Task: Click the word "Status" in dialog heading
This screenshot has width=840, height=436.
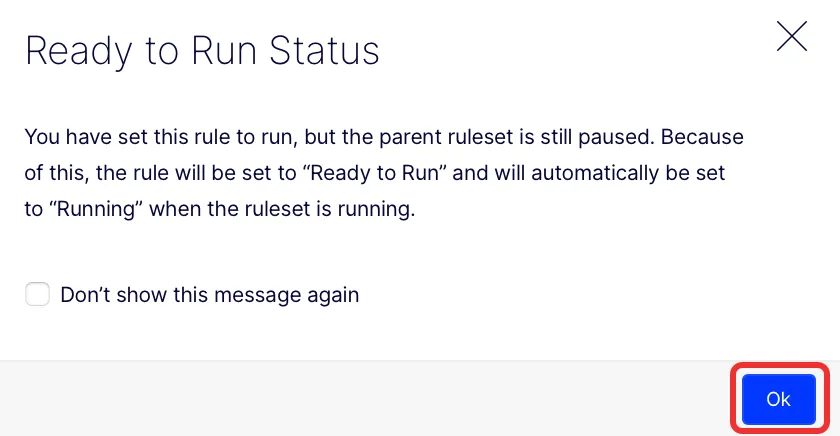Action: point(324,51)
